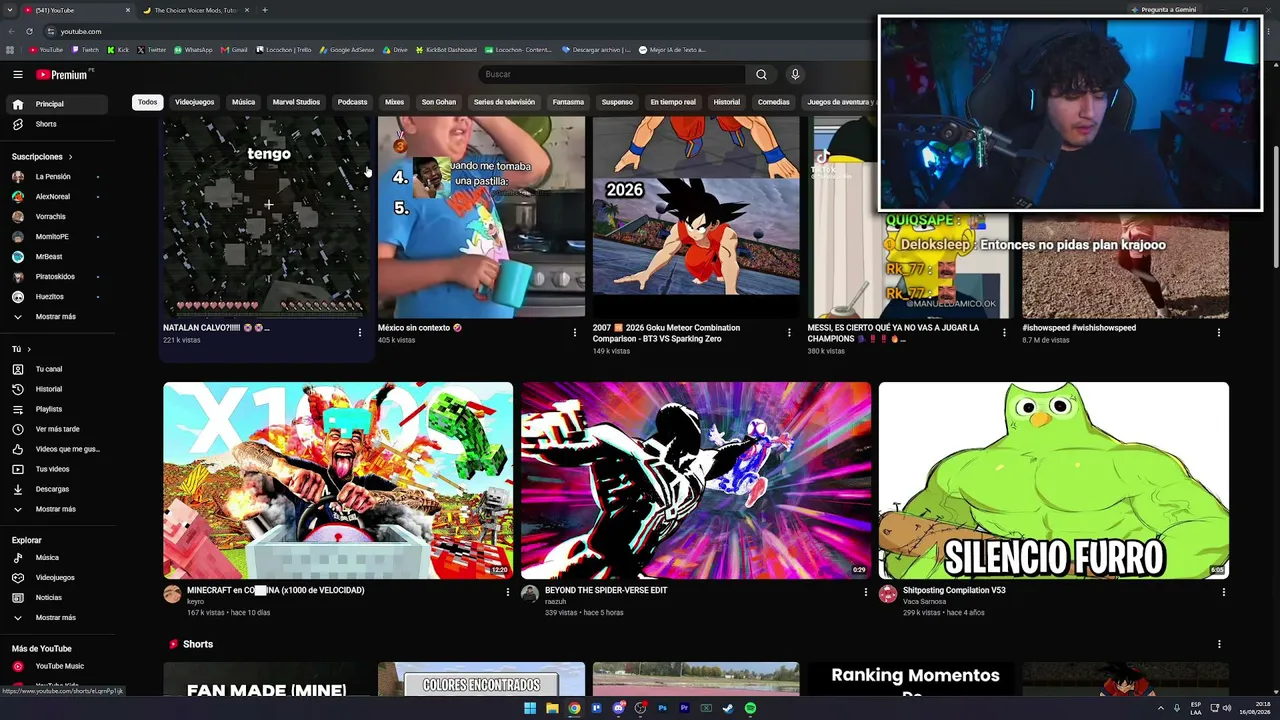The image size is (1280, 720).
Task: Switch to The Choicer Voicer Mods tab
Action: click(x=195, y=10)
